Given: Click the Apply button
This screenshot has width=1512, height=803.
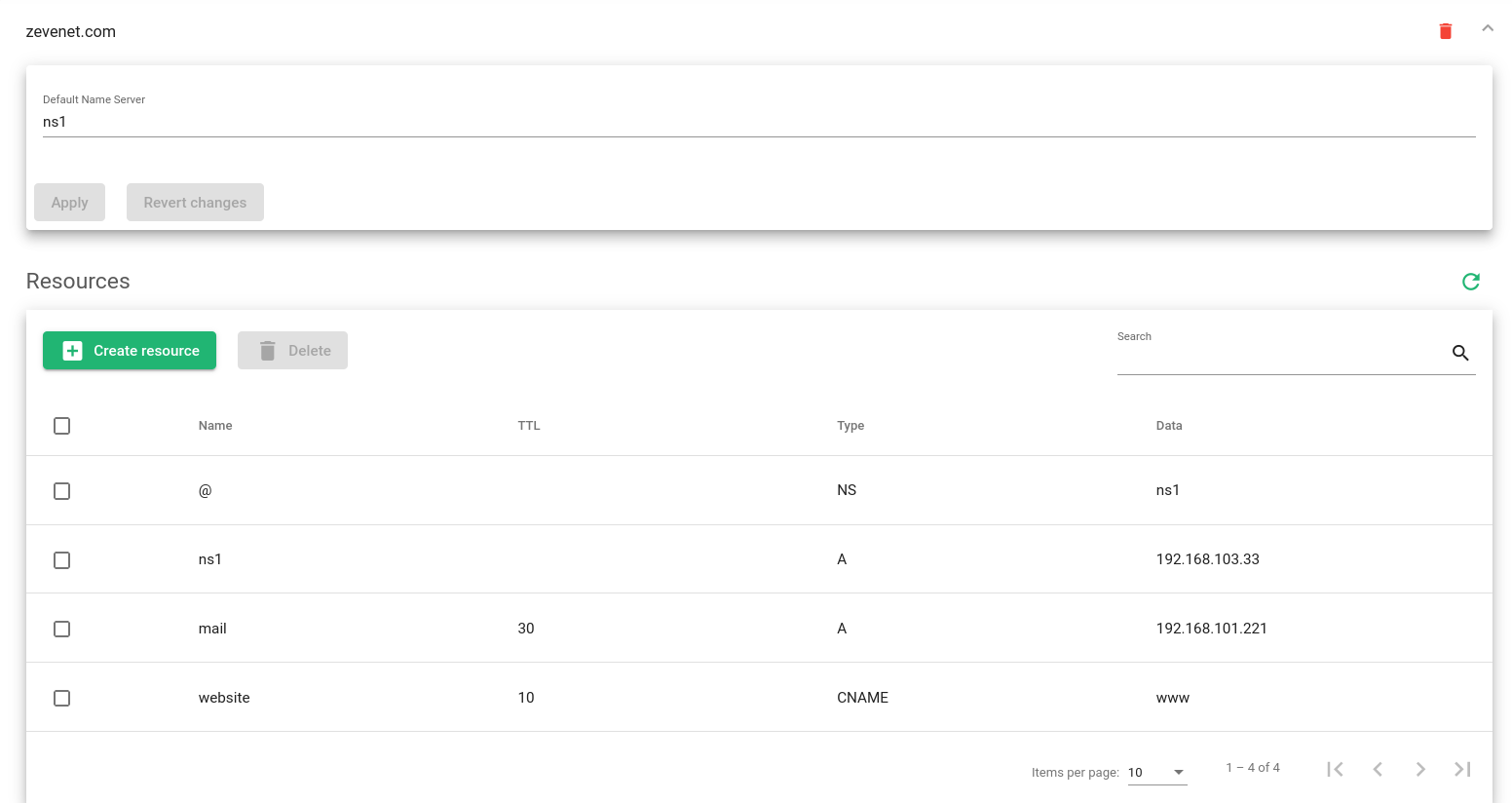Looking at the screenshot, I should 69,203.
